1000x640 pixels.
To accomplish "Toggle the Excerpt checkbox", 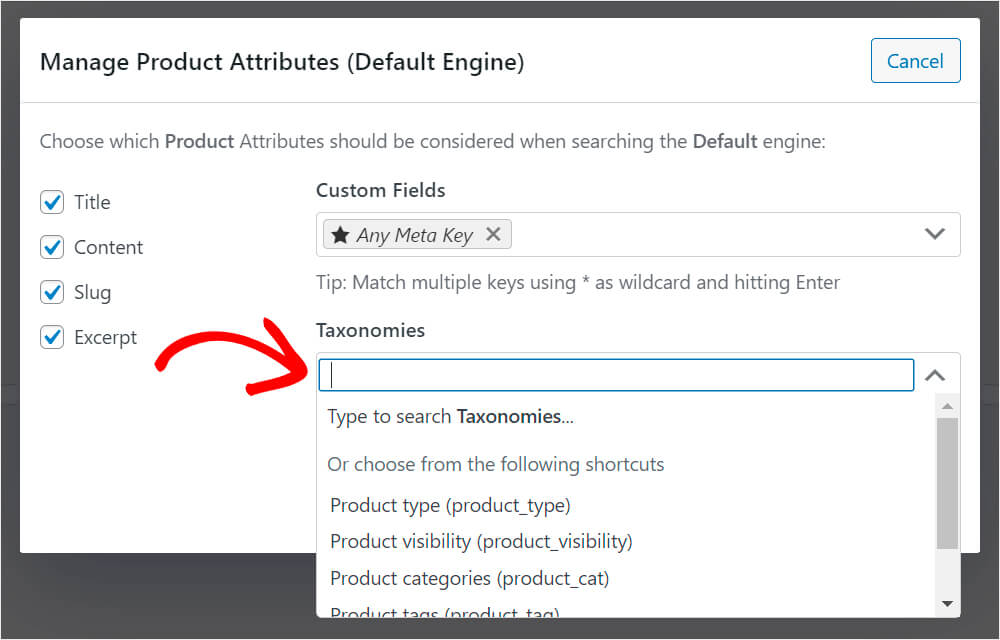I will click(x=52, y=337).
